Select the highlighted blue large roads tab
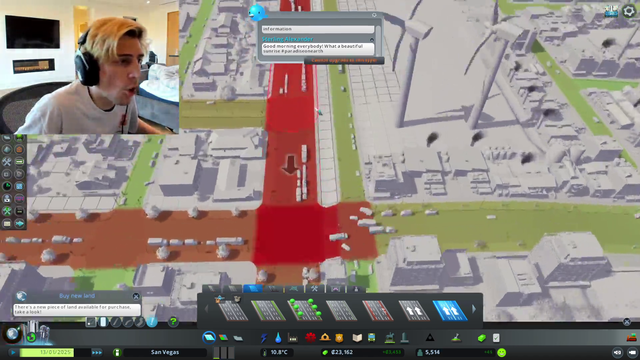The height and width of the screenshot is (360, 640). click(x=253, y=289)
